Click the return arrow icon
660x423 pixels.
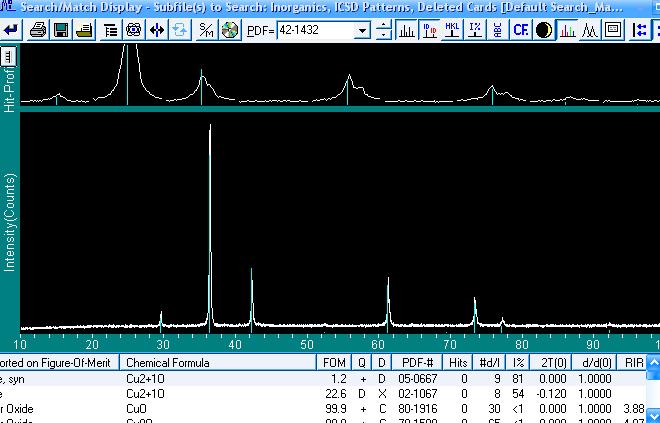point(12,30)
